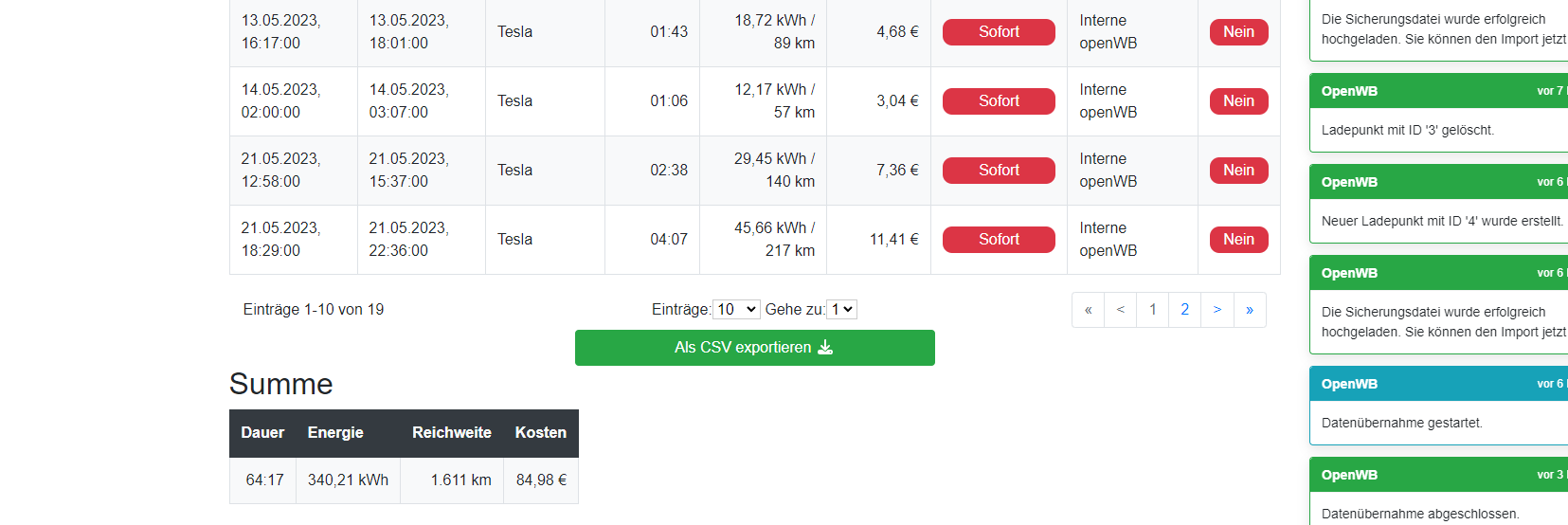Click Sofort badge for 13.05.2023 charge

(x=999, y=32)
